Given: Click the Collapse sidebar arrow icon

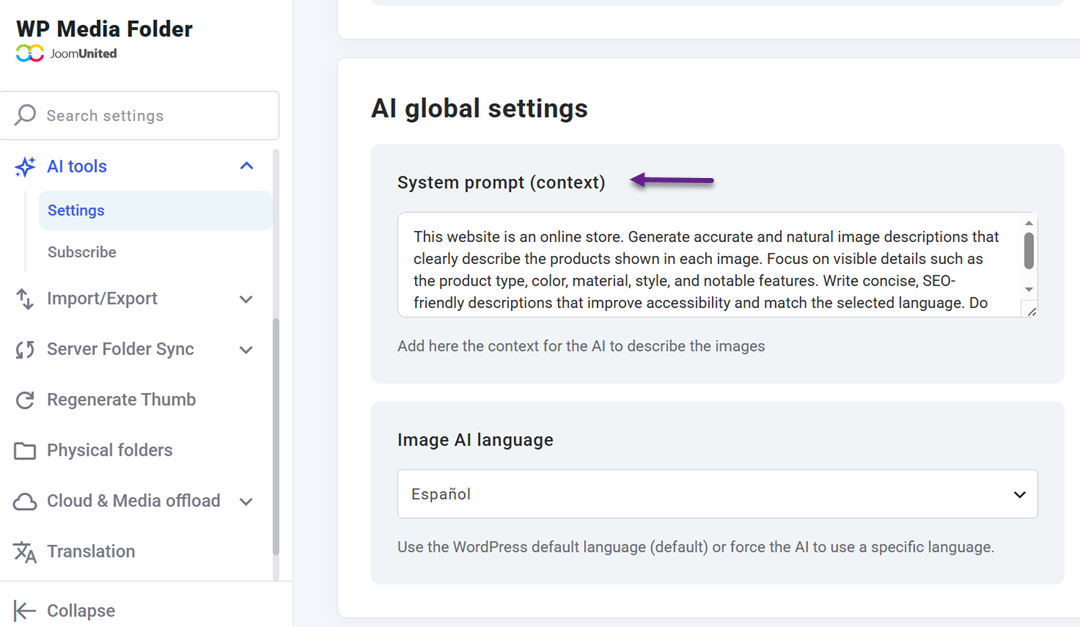Looking at the screenshot, I should pyautogui.click(x=25, y=610).
